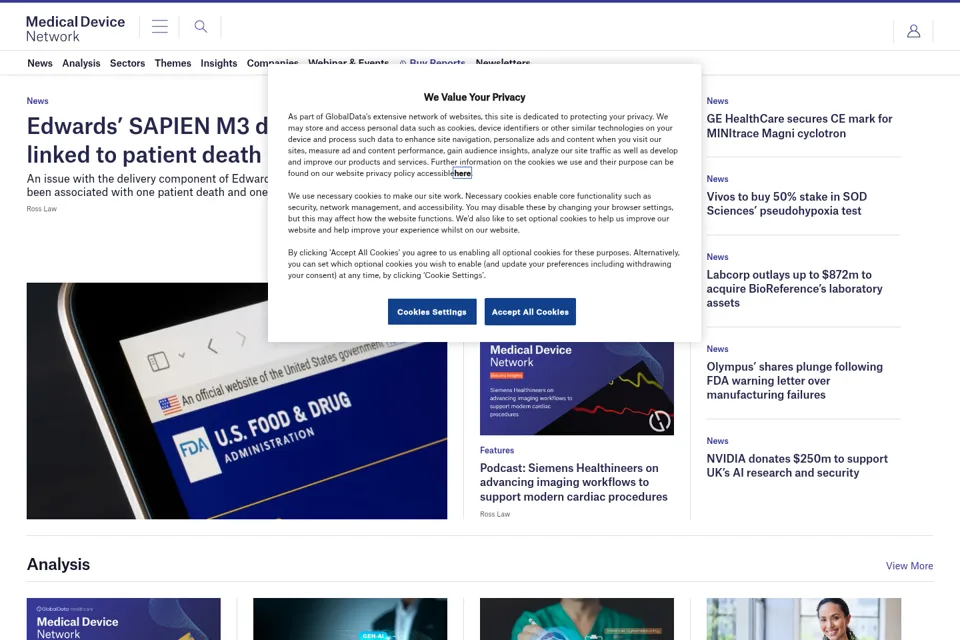Click the Analysis card with green scrubs image

[x=577, y=619]
